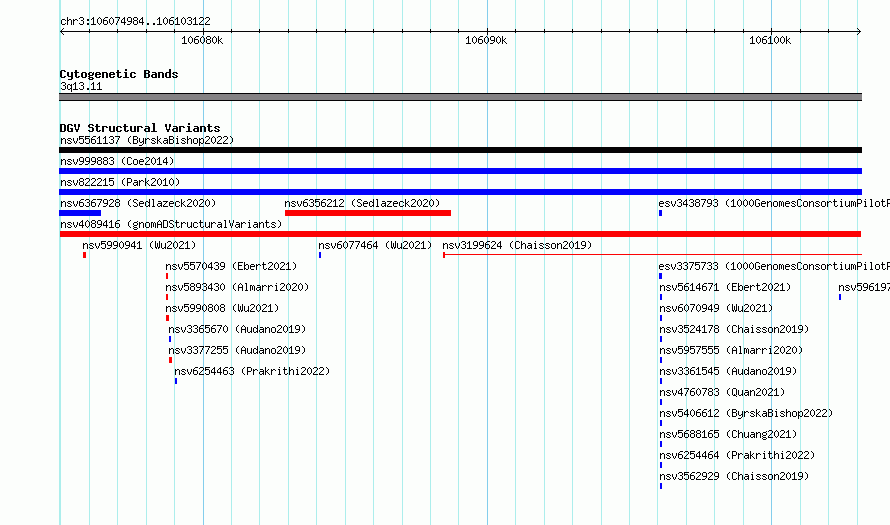Select nsv6367928 (Sedlazeck2020) label
The height and width of the screenshot is (525, 890).
[x=138, y=203]
